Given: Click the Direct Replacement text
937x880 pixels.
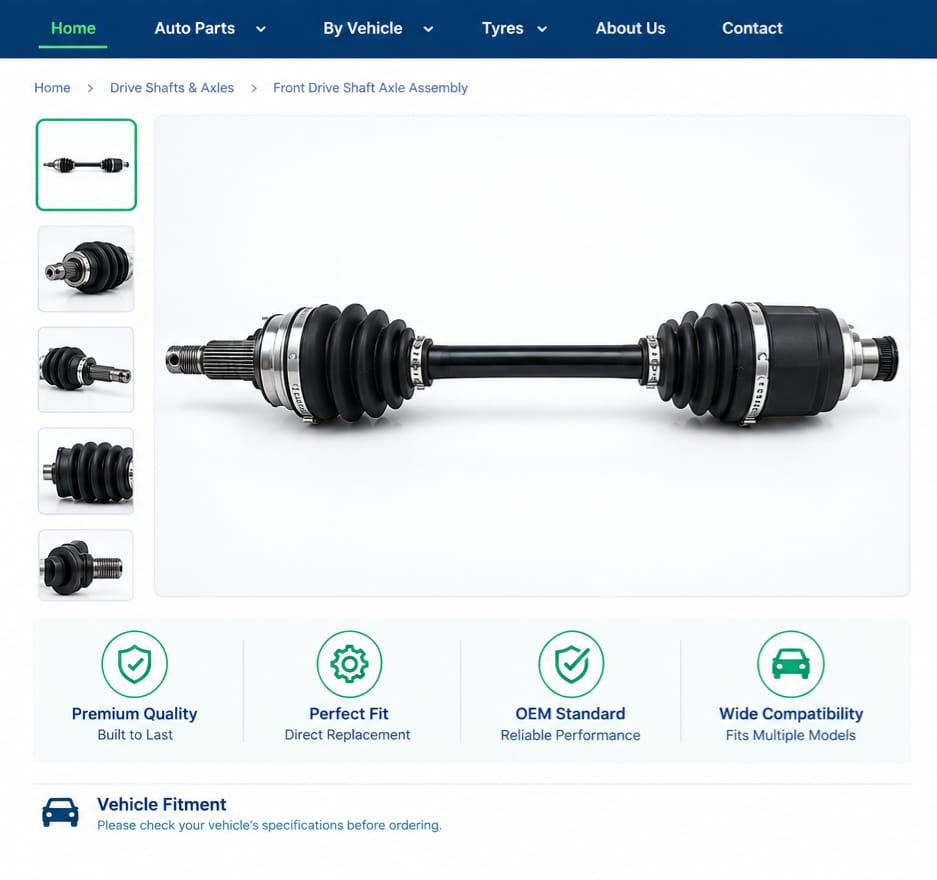Looking at the screenshot, I should point(347,735).
